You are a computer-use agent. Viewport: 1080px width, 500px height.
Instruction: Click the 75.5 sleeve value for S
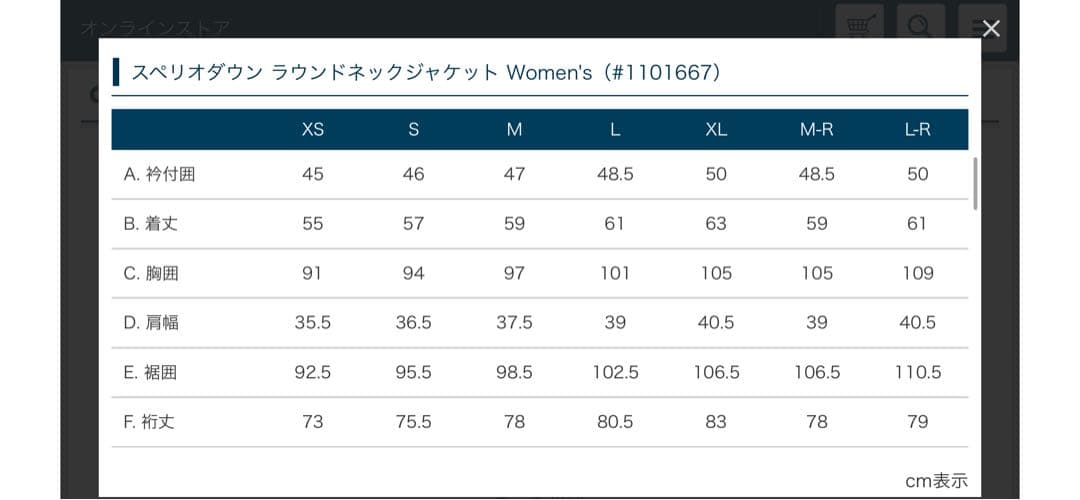pyautogui.click(x=413, y=422)
